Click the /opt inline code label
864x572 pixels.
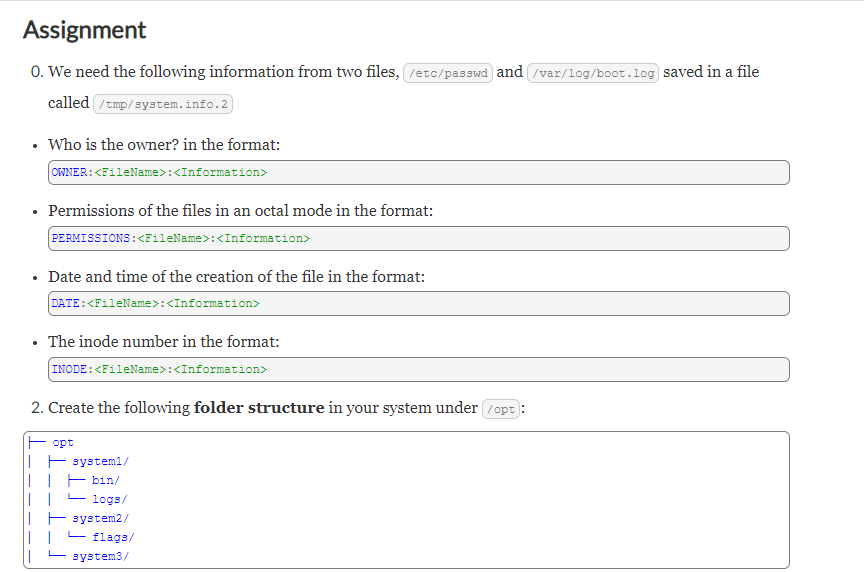point(501,409)
